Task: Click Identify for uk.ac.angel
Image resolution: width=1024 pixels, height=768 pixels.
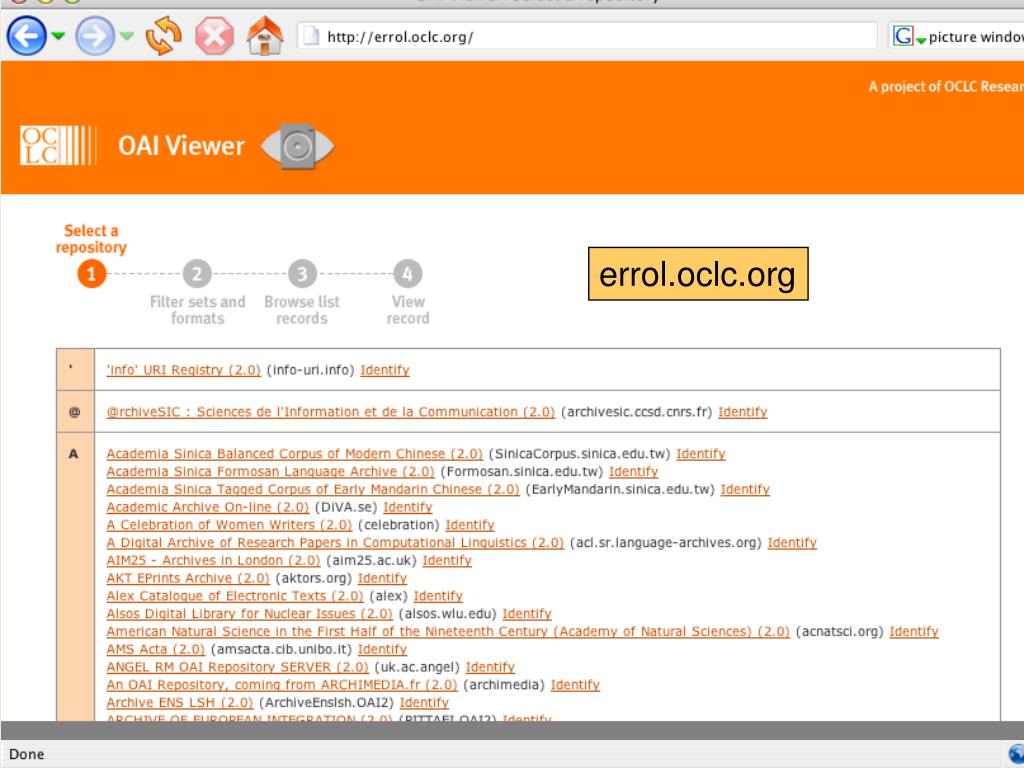Action: [x=490, y=667]
